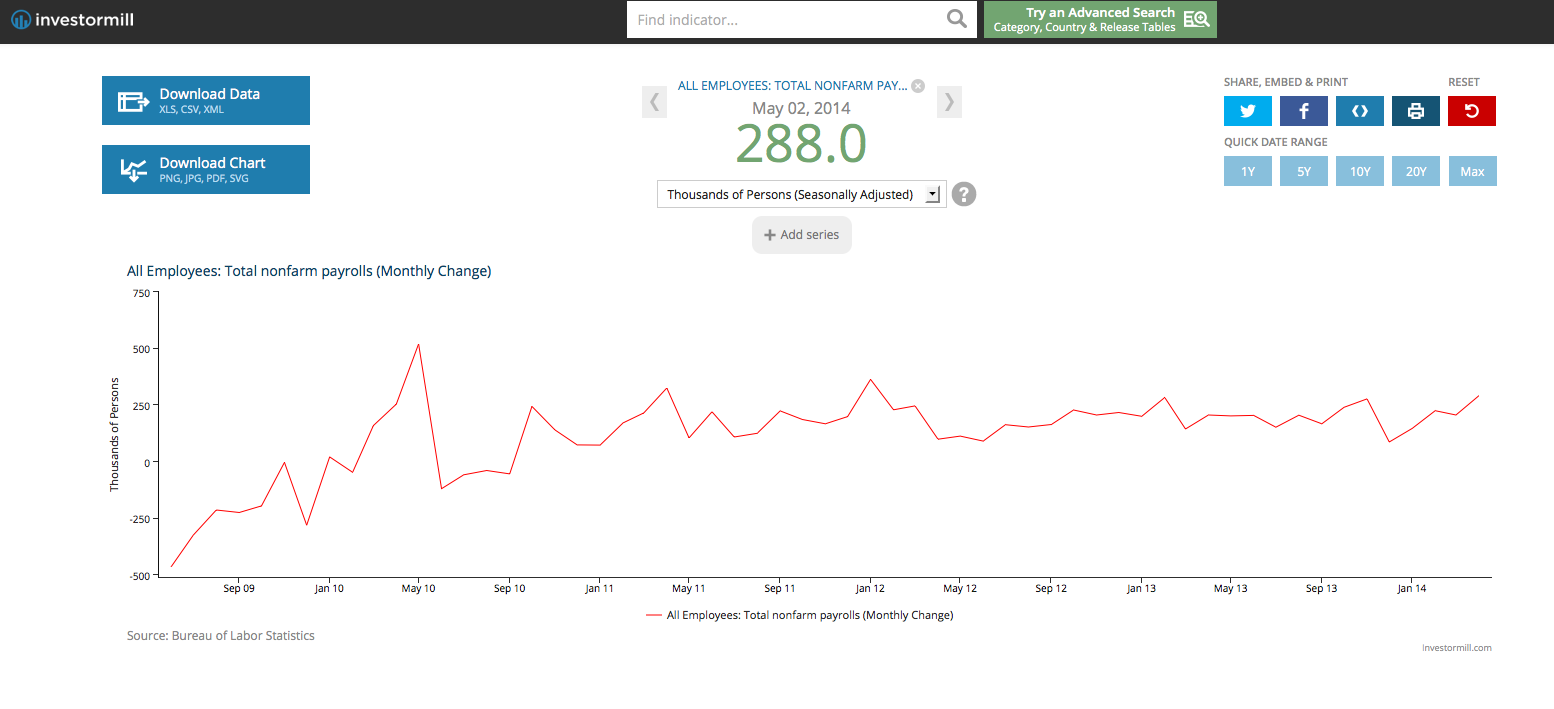Open the gray help question mark

point(963,194)
